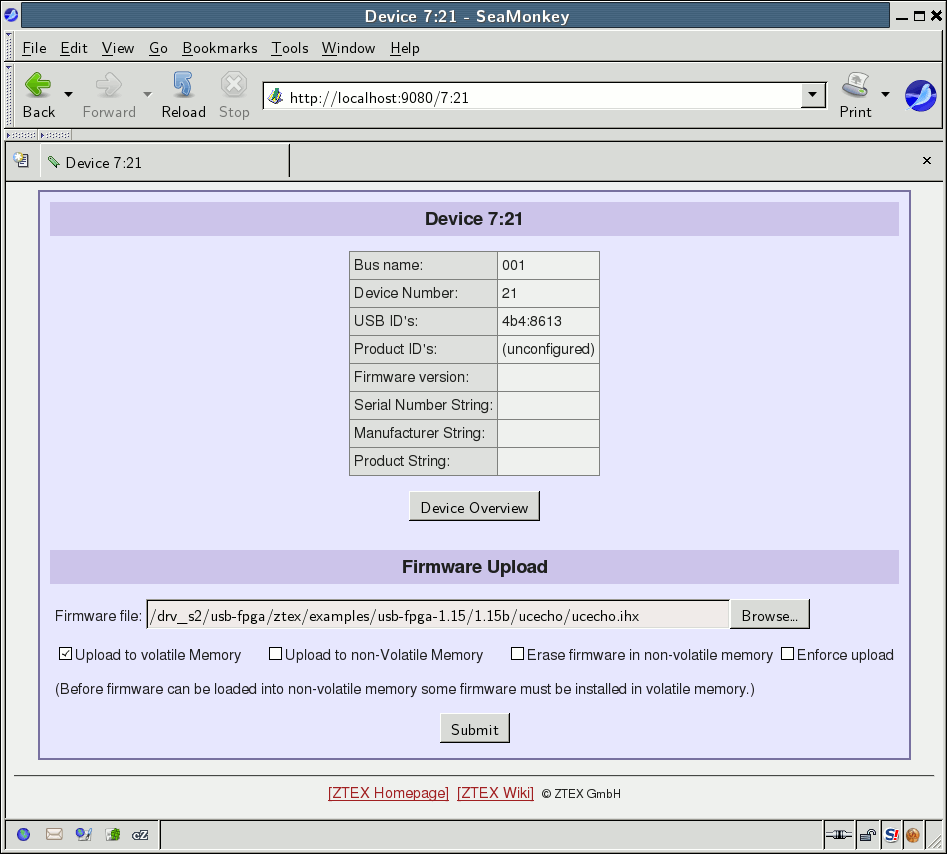947x854 pixels.
Task: Click the SeaMonkey throbber logo
Action: pyautogui.click(x=920, y=96)
